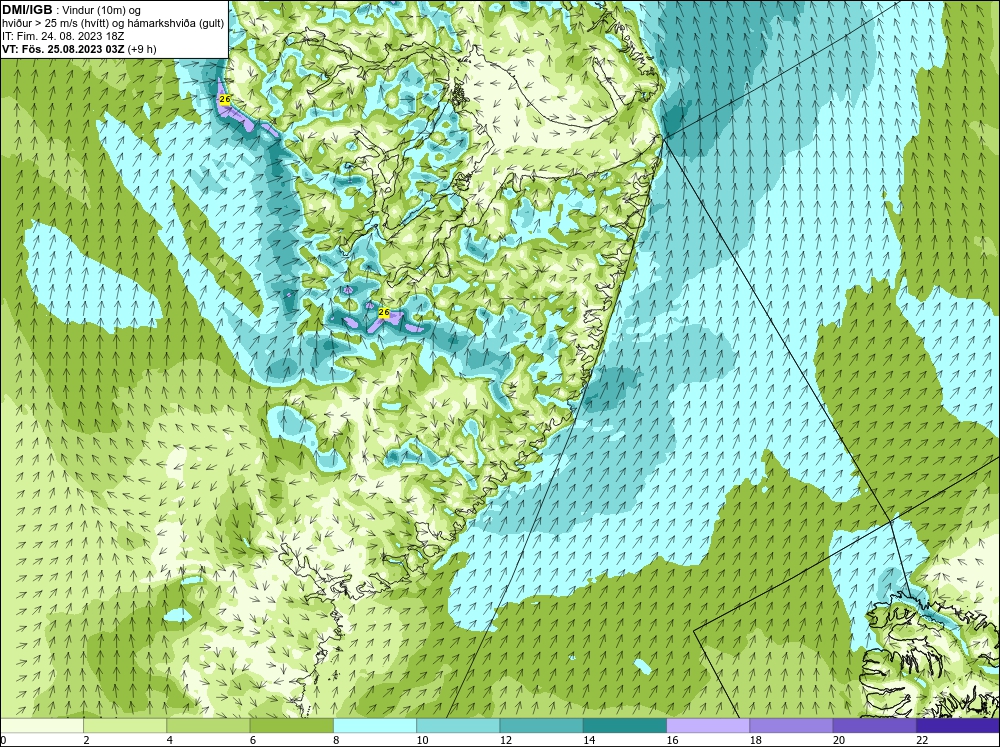
Task: Click the 8-10 m/s light cyan swatch
Action: click(x=375, y=726)
